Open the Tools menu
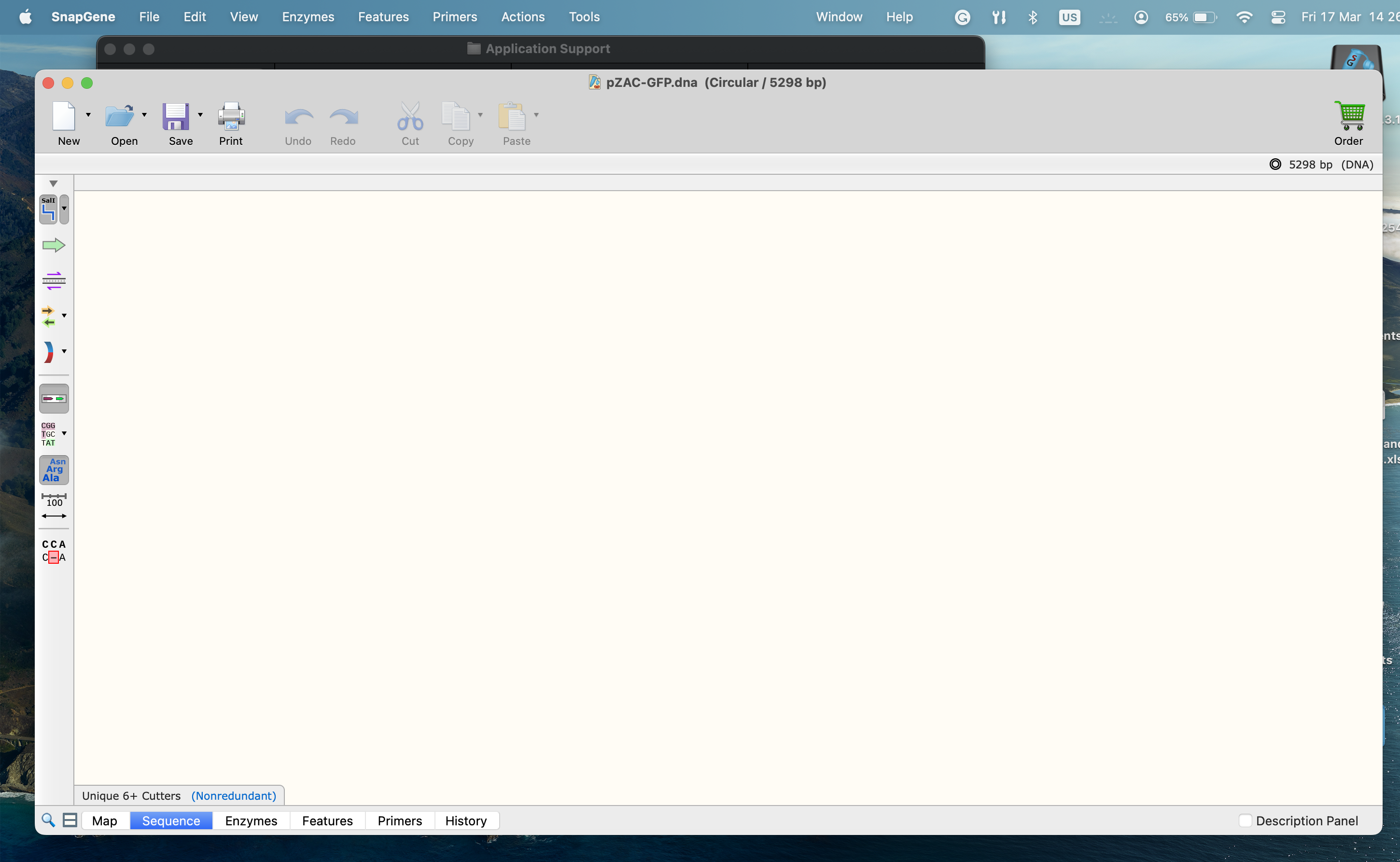This screenshot has width=1400, height=862. [584, 17]
